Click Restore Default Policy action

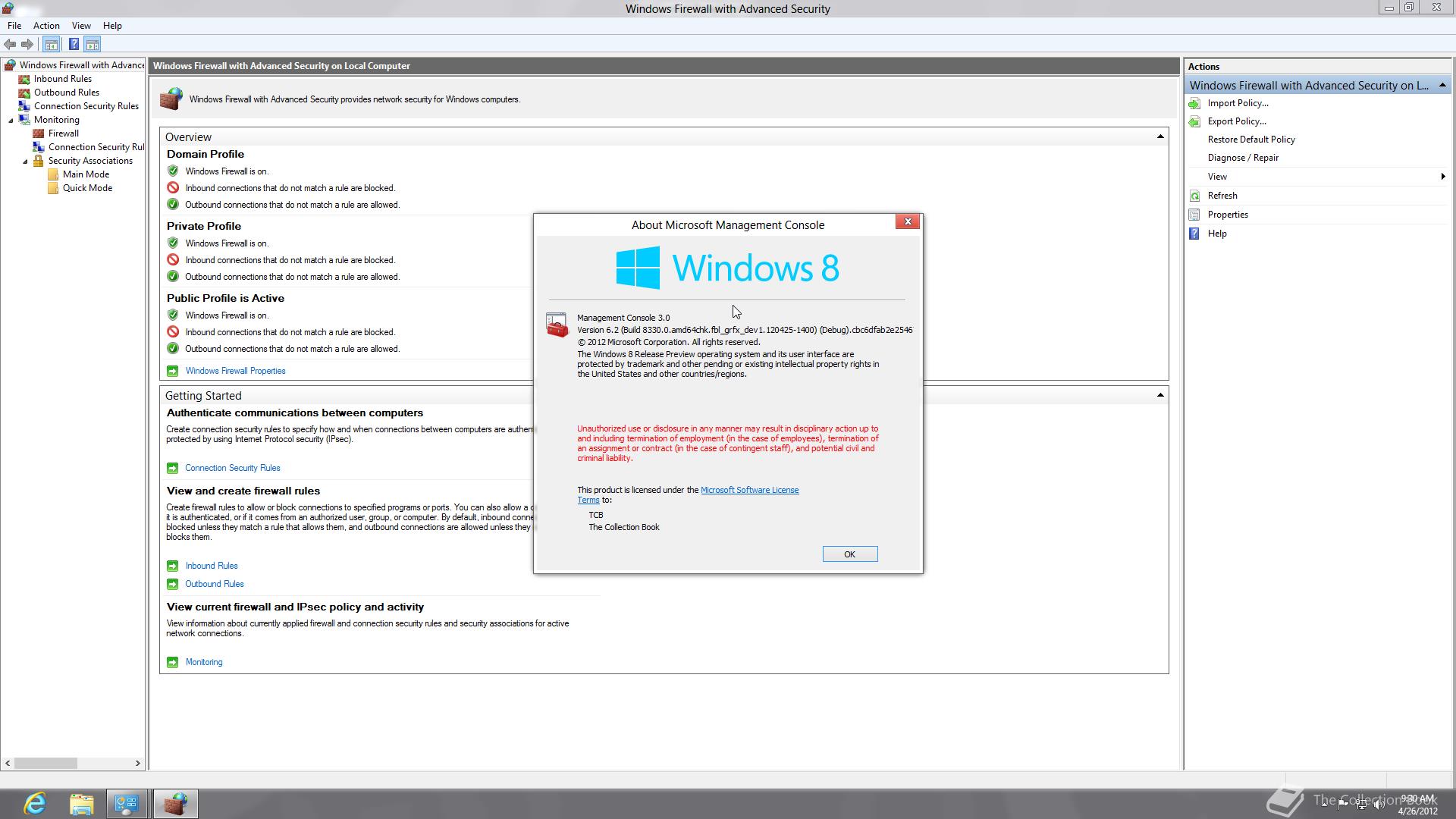1251,140
